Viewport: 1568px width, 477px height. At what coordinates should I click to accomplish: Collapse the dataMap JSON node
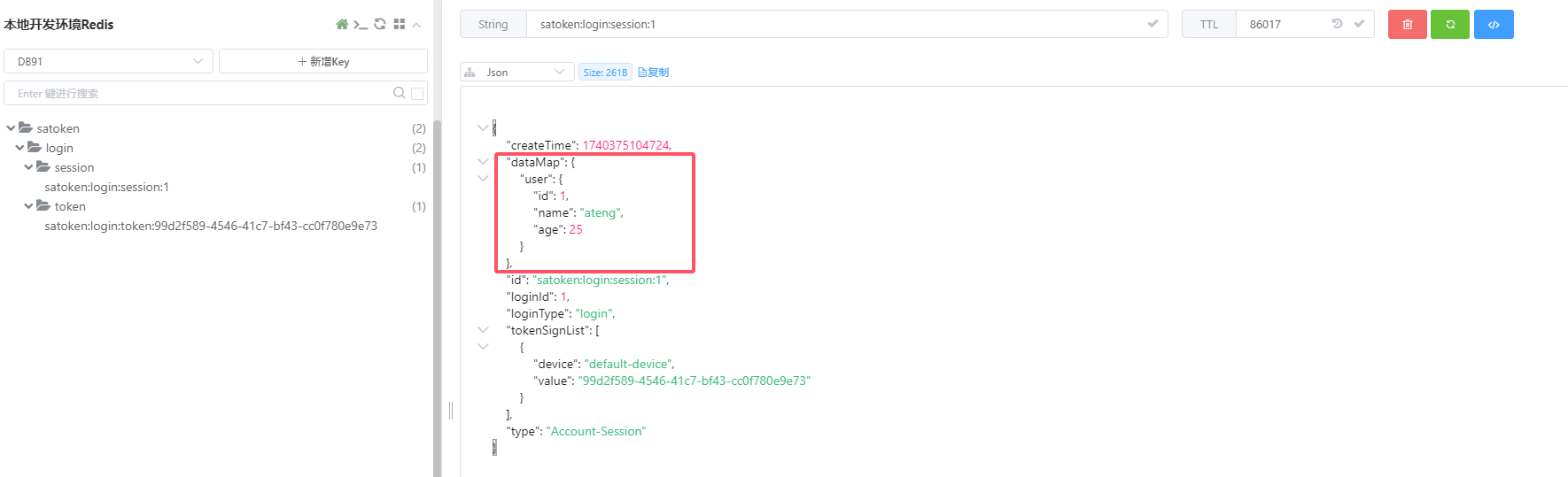[483, 162]
